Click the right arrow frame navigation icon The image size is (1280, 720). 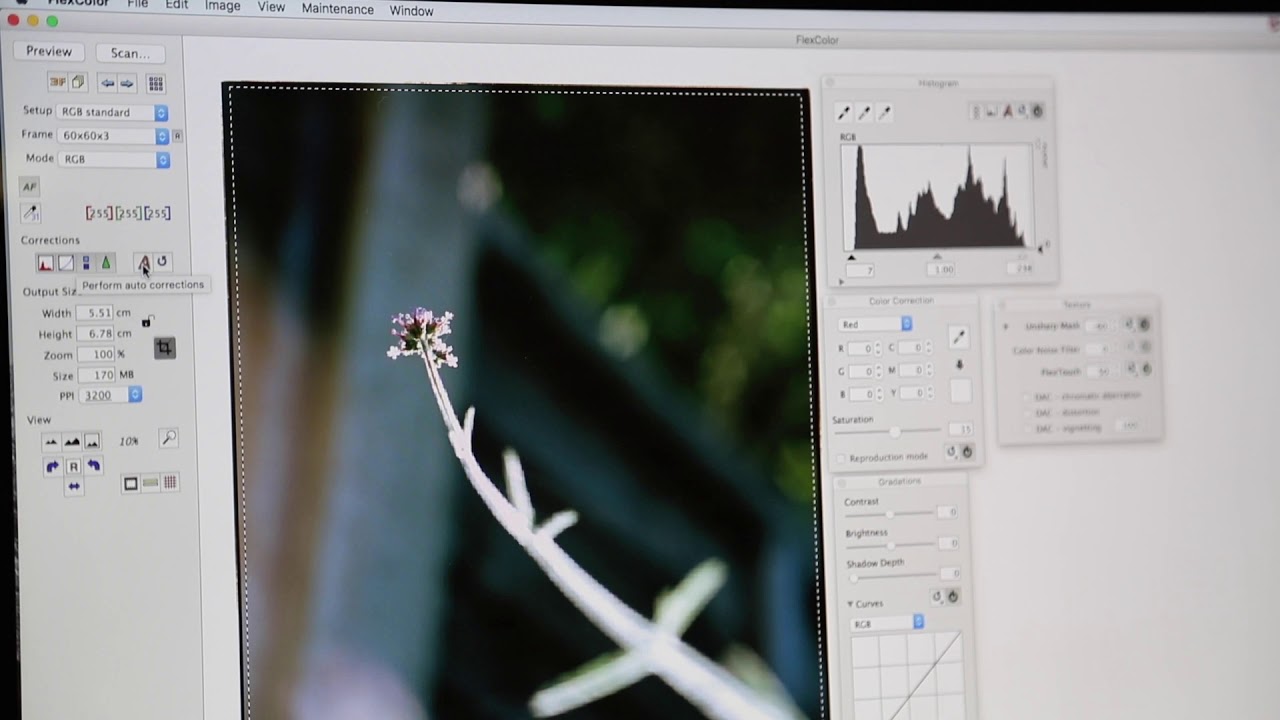pyautogui.click(x=127, y=83)
